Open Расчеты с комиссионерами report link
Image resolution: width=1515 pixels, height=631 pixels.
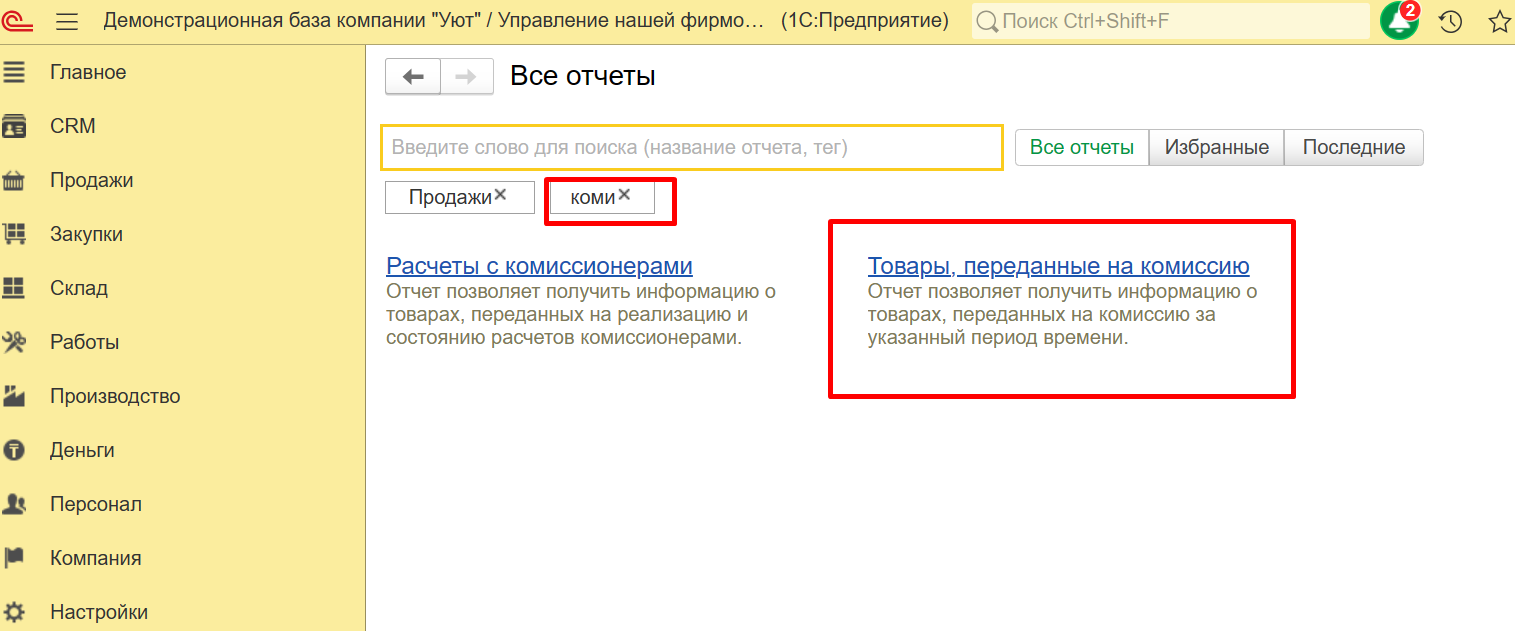pyautogui.click(x=539, y=266)
